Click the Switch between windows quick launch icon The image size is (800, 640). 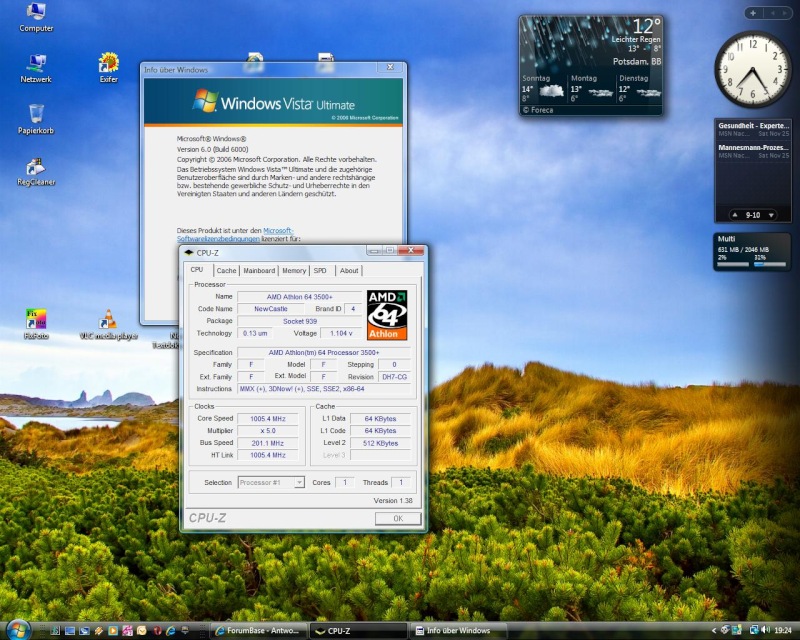[x=84, y=631]
